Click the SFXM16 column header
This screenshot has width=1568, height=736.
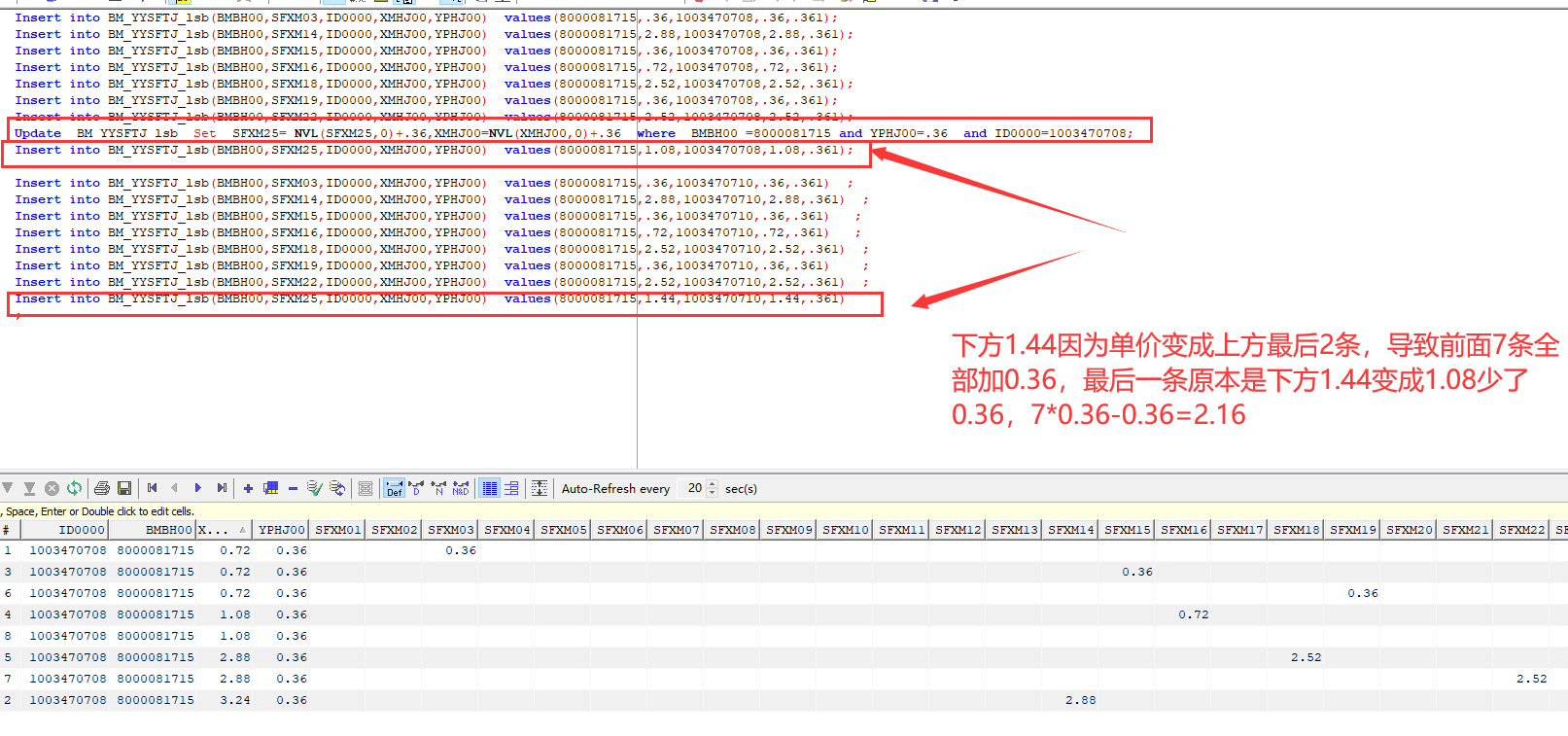[1183, 530]
